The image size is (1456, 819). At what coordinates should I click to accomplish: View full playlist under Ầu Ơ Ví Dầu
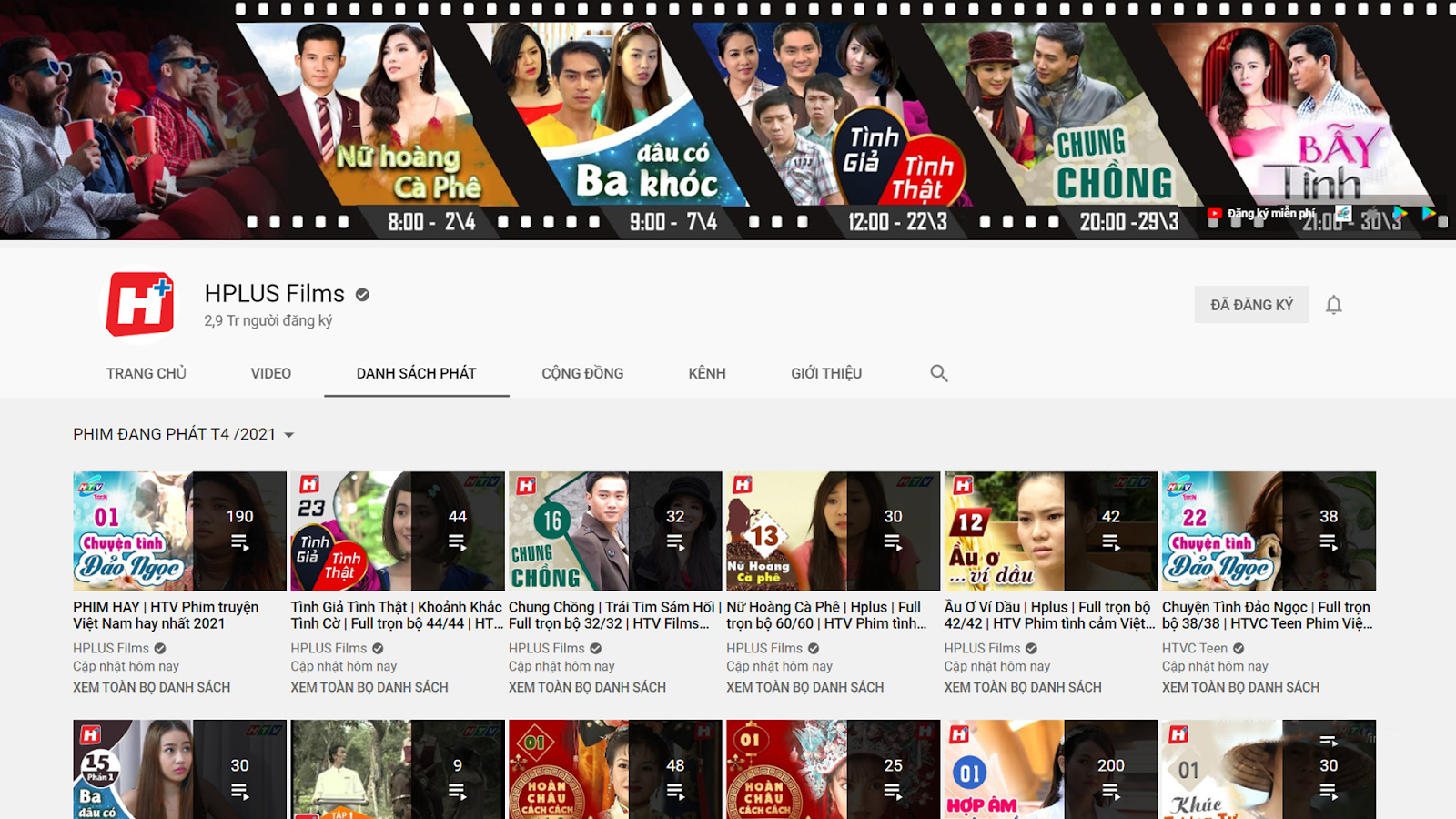(1023, 687)
